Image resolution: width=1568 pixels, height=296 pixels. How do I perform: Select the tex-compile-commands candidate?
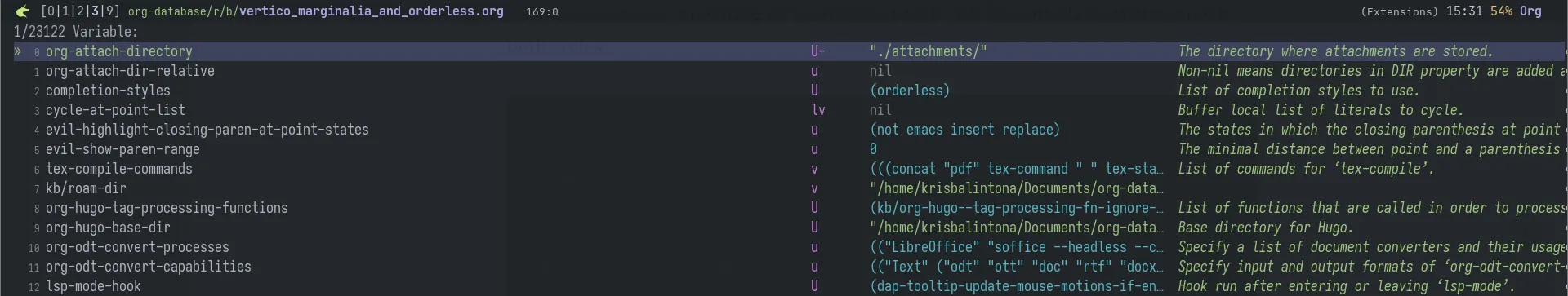click(x=119, y=169)
